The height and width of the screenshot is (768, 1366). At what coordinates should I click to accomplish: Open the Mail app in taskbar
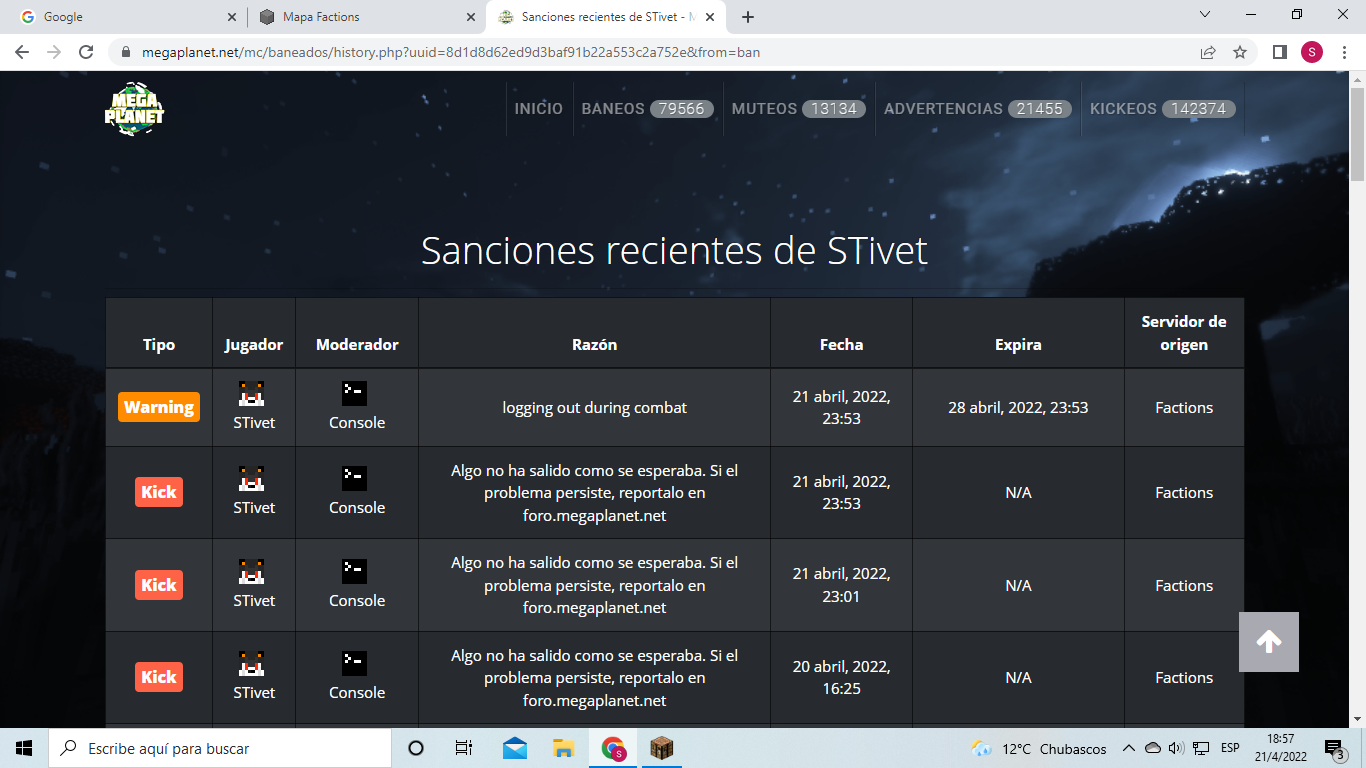click(x=515, y=748)
